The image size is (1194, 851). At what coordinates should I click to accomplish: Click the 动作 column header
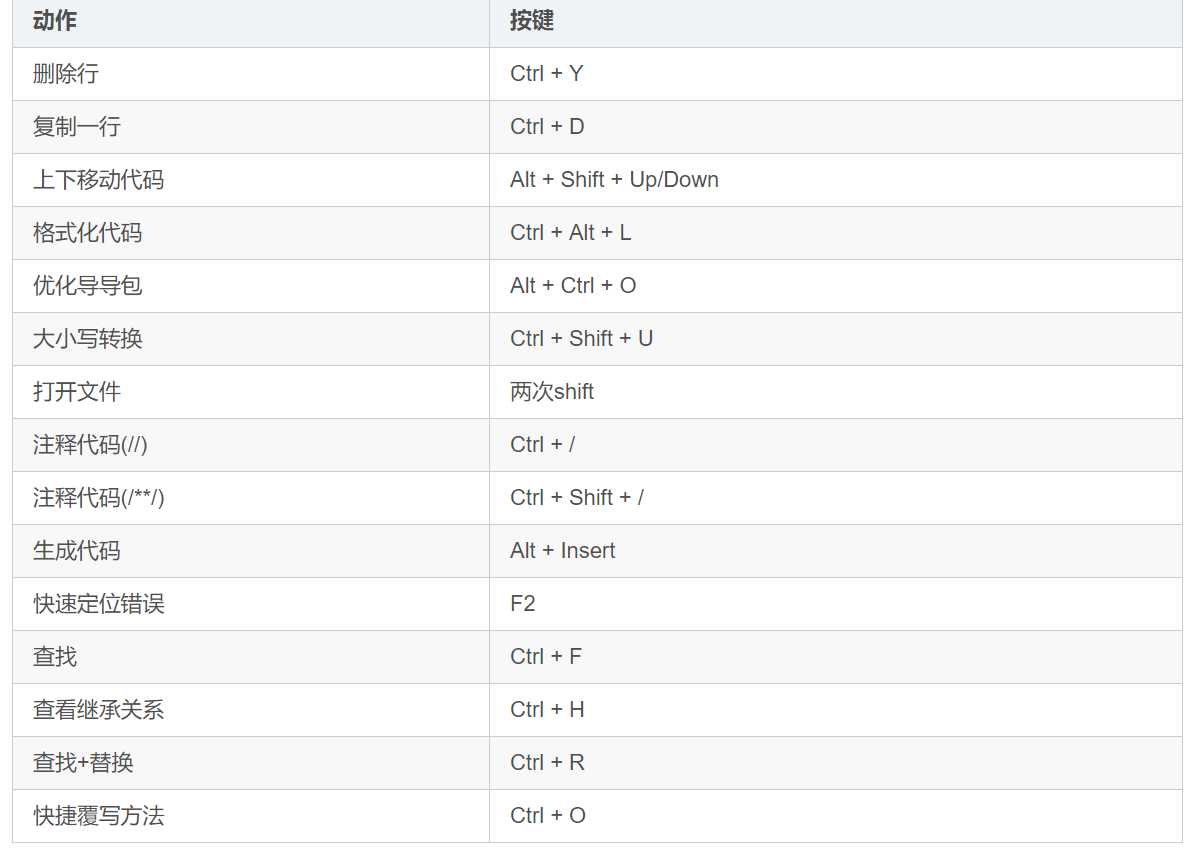pos(55,21)
